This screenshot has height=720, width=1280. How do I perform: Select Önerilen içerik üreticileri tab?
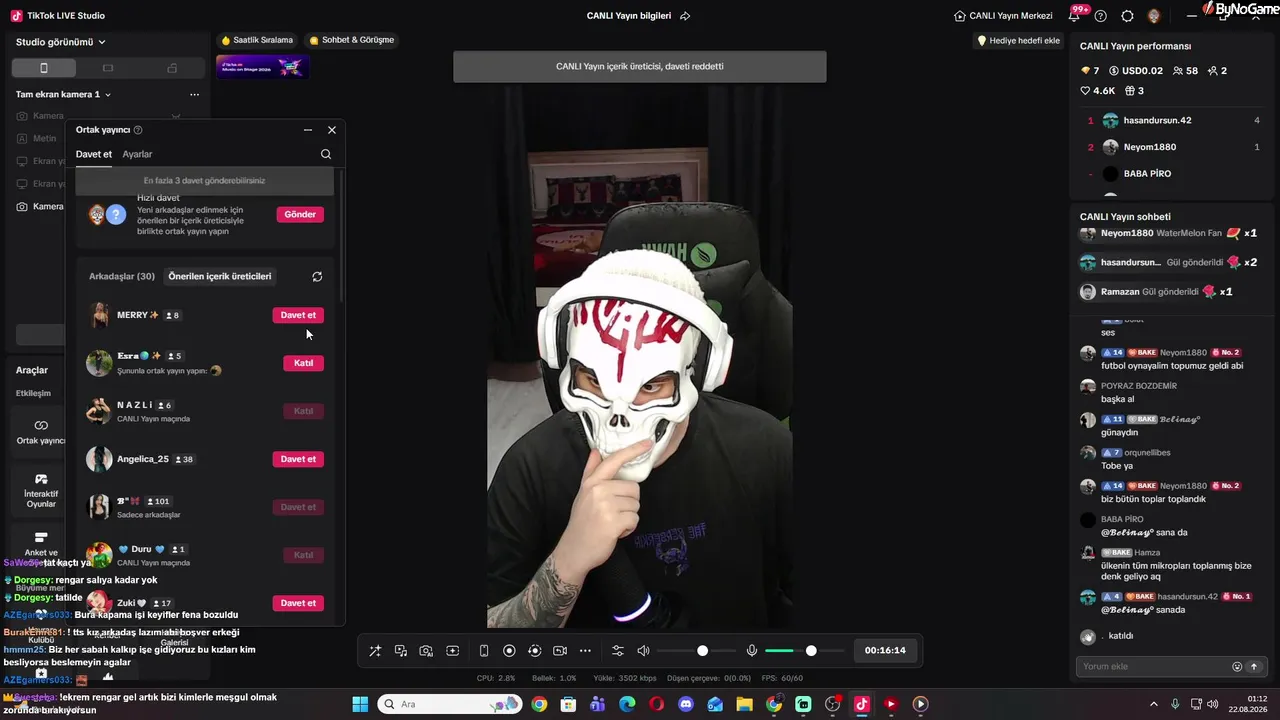click(220, 276)
